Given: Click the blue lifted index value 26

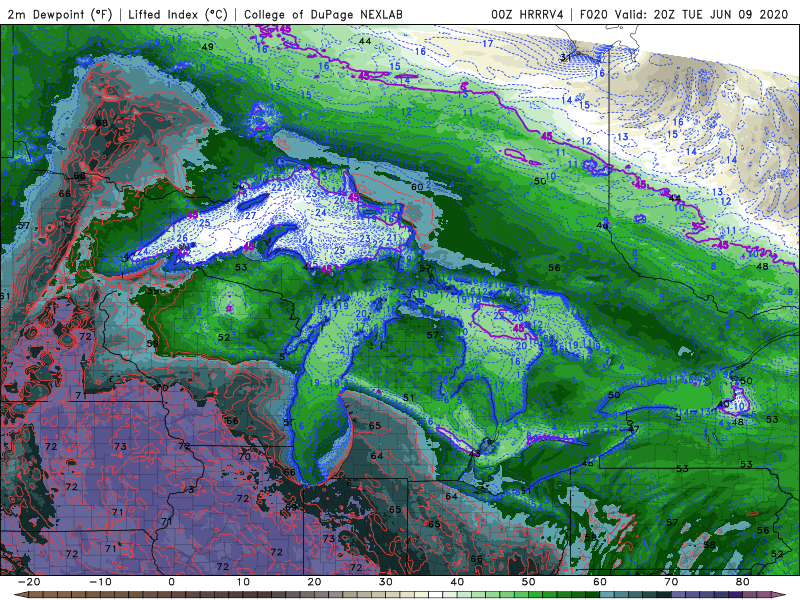Looking at the screenshot, I should [x=182, y=238].
